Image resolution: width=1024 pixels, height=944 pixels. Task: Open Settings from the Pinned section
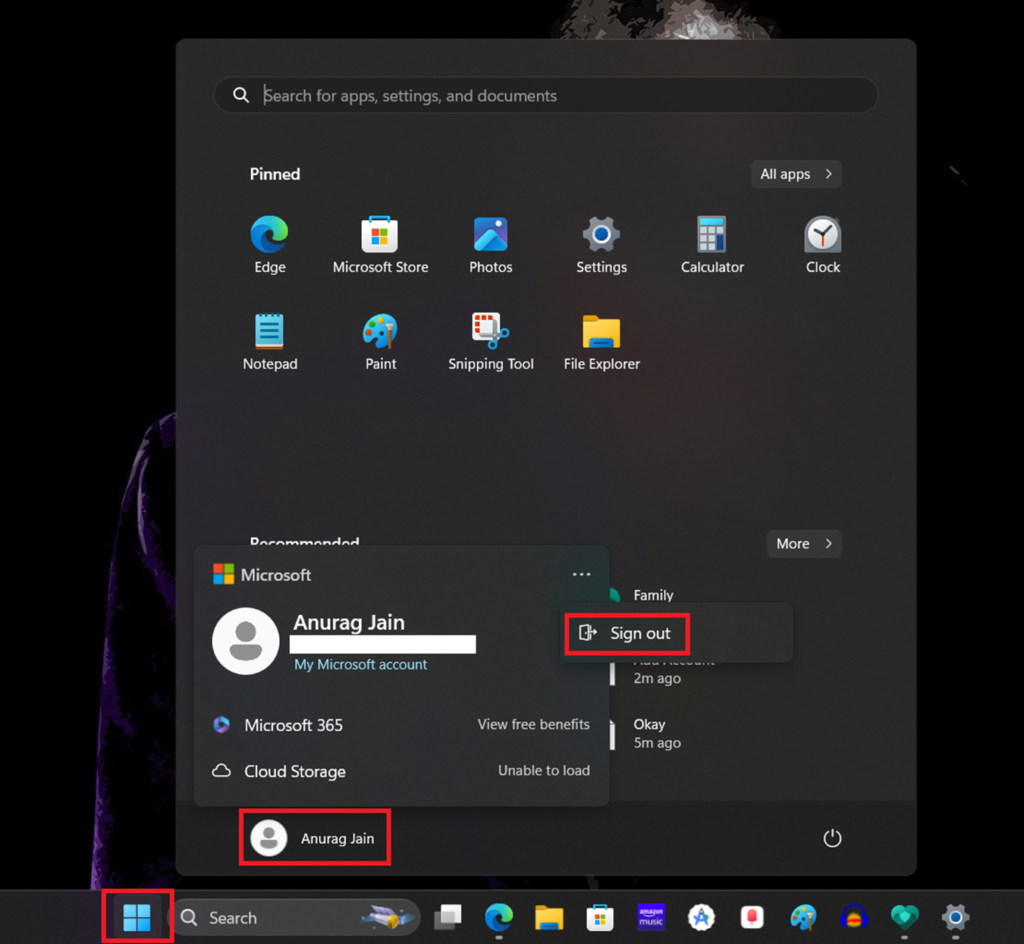point(601,245)
